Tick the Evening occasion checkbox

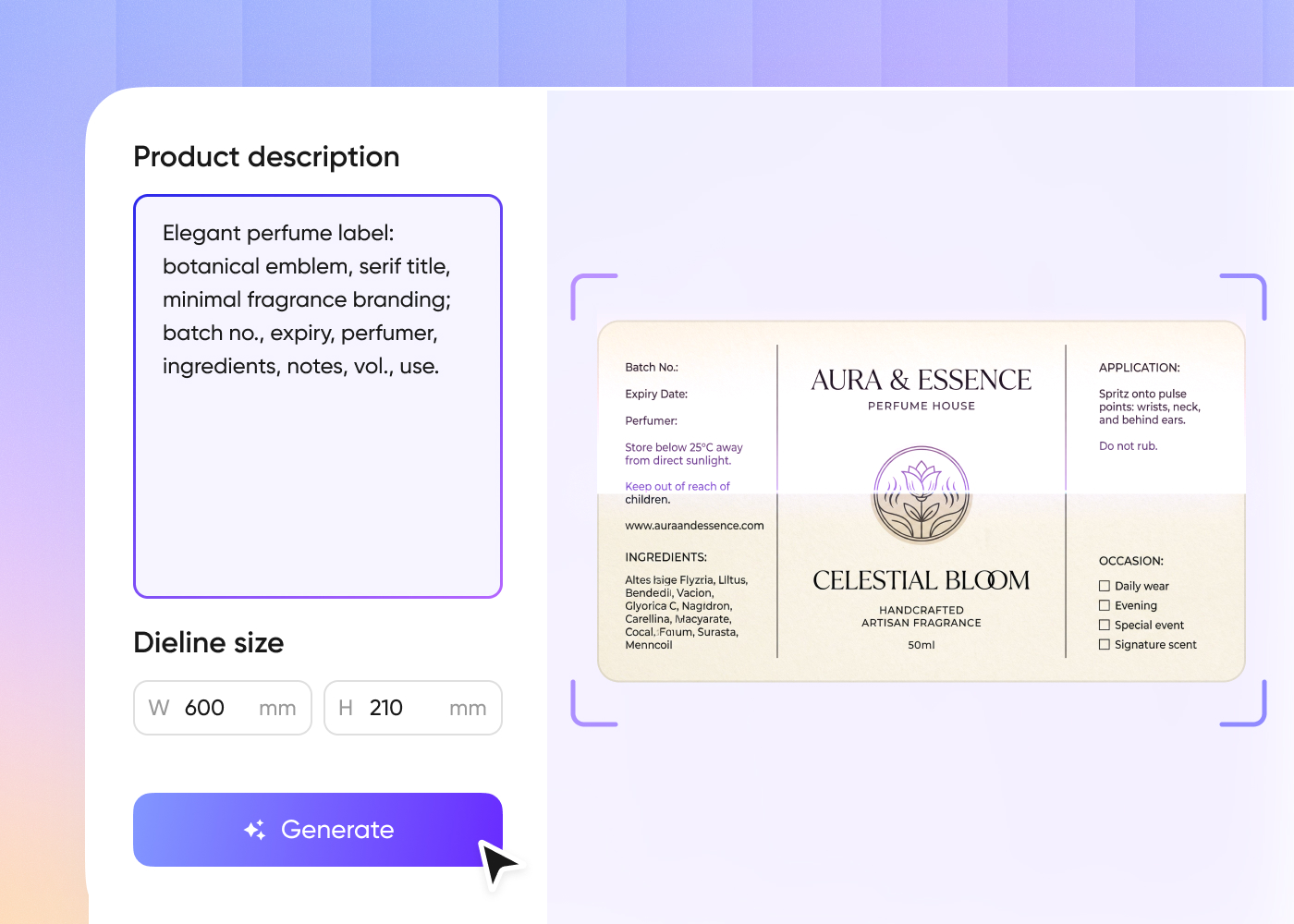pos(1105,605)
